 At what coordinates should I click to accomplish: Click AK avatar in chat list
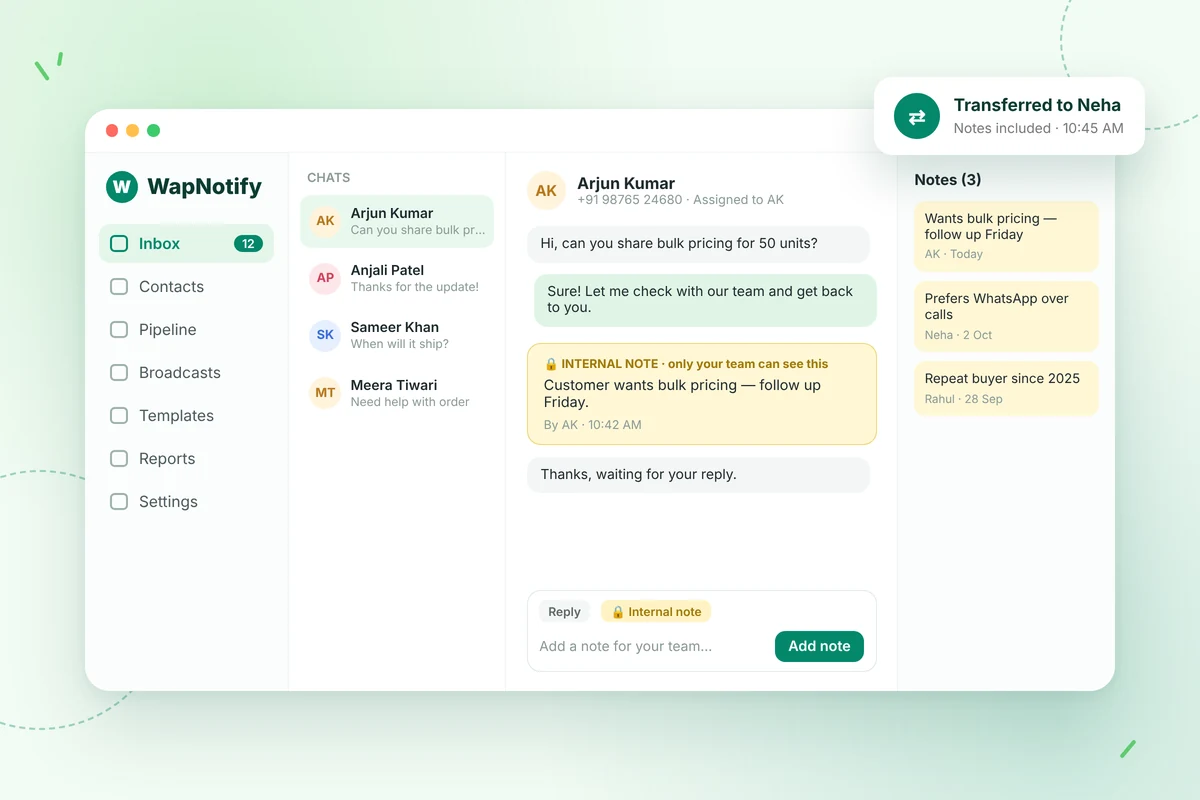[x=325, y=221]
